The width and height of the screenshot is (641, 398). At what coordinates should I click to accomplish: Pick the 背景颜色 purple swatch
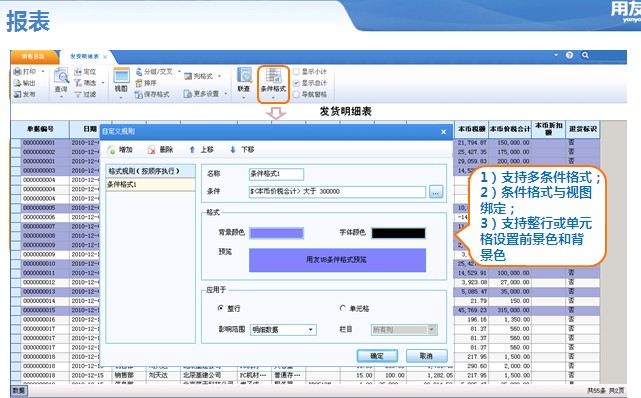(276, 233)
